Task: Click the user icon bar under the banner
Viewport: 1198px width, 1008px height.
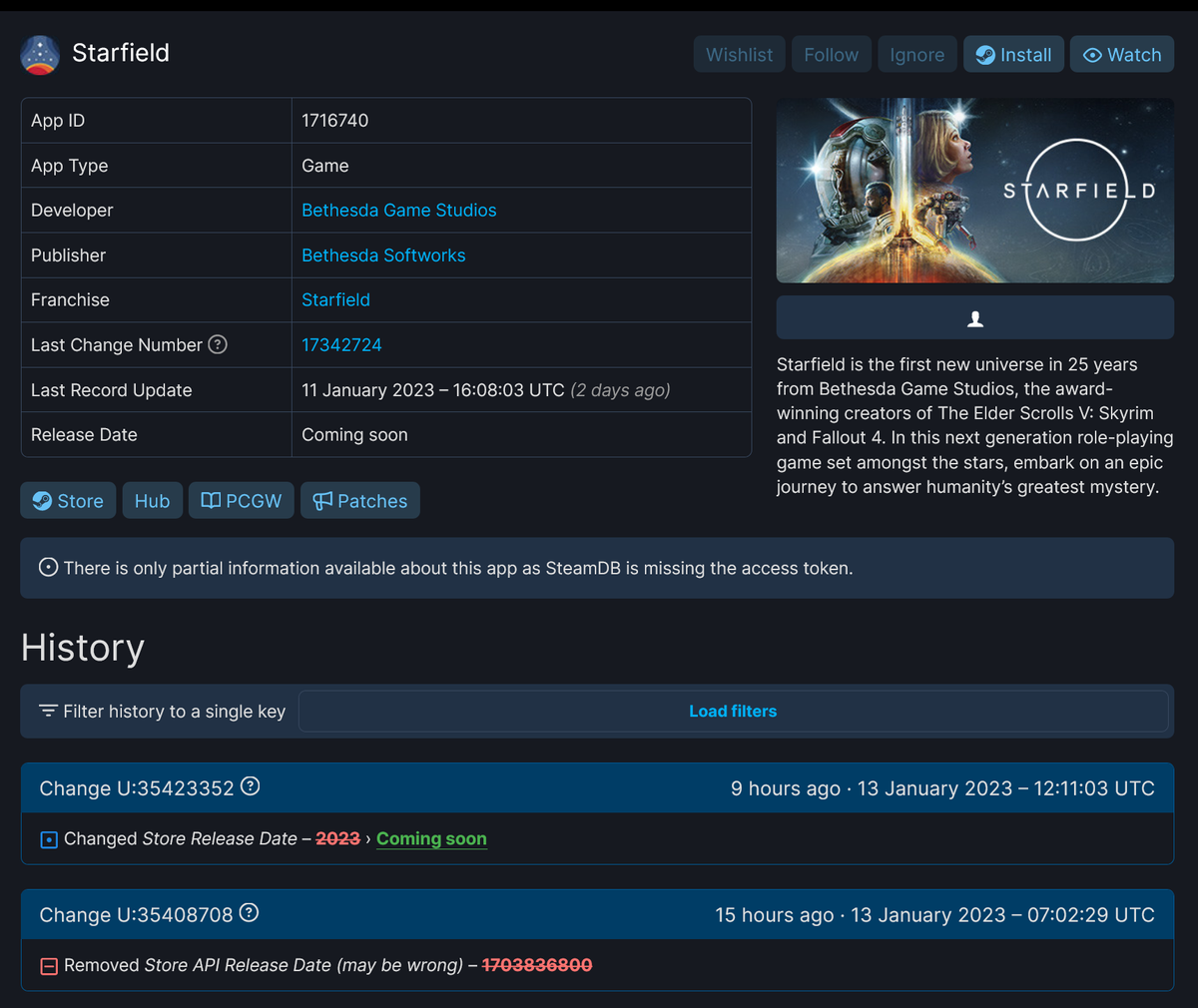Action: coord(975,318)
